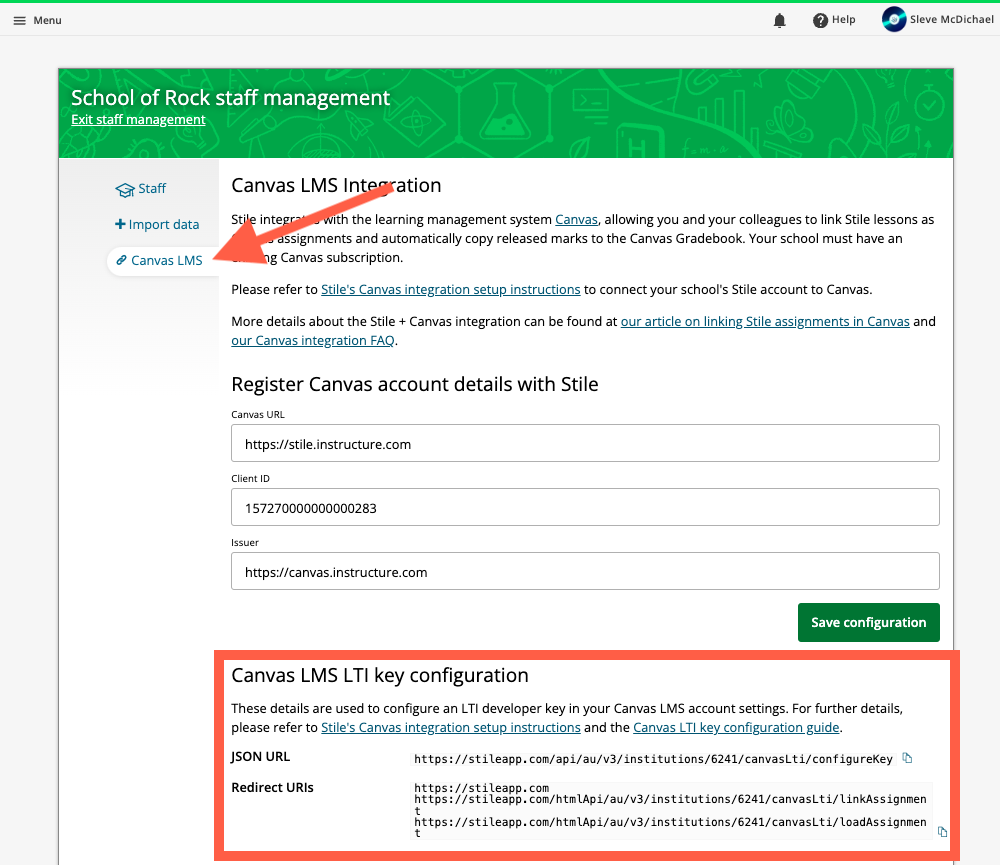Open the Staff section
This screenshot has height=865, width=1000.
[141, 189]
